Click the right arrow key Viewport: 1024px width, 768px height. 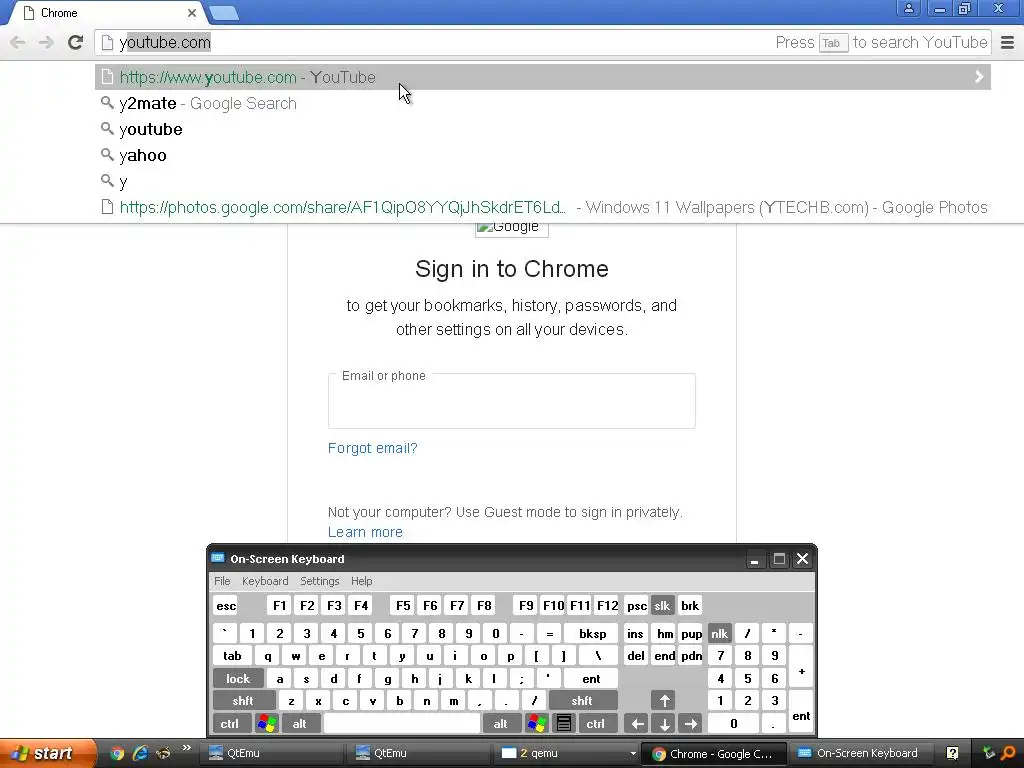[691, 724]
